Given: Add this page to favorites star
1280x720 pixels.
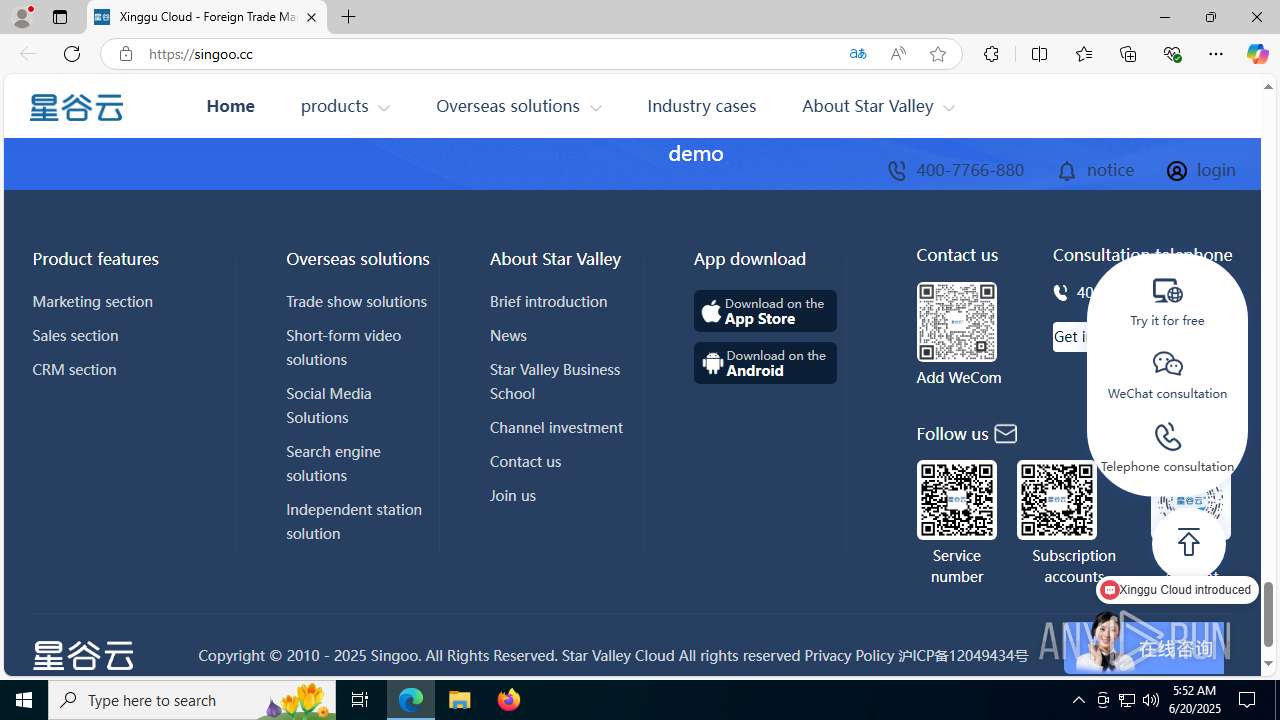Looking at the screenshot, I should click(937, 54).
